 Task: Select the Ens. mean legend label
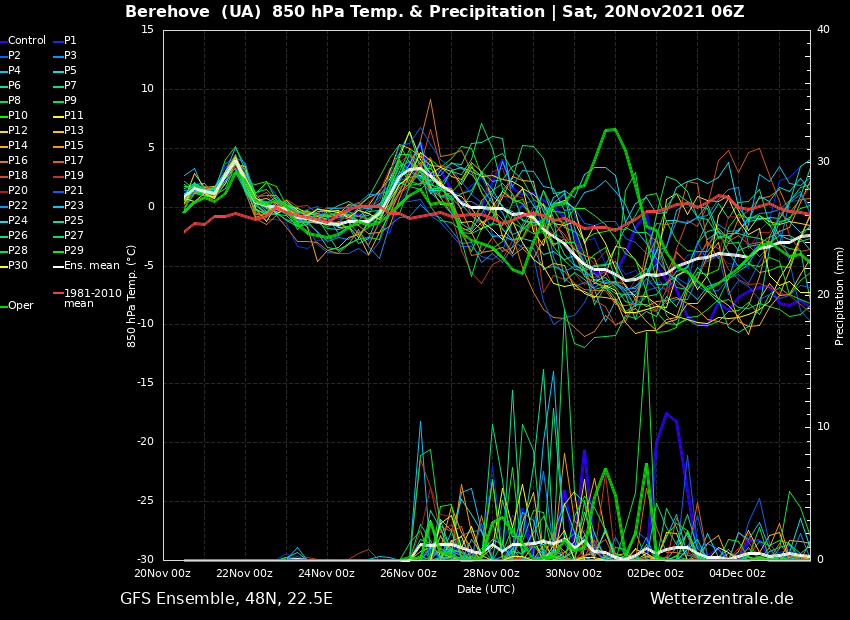(91, 266)
